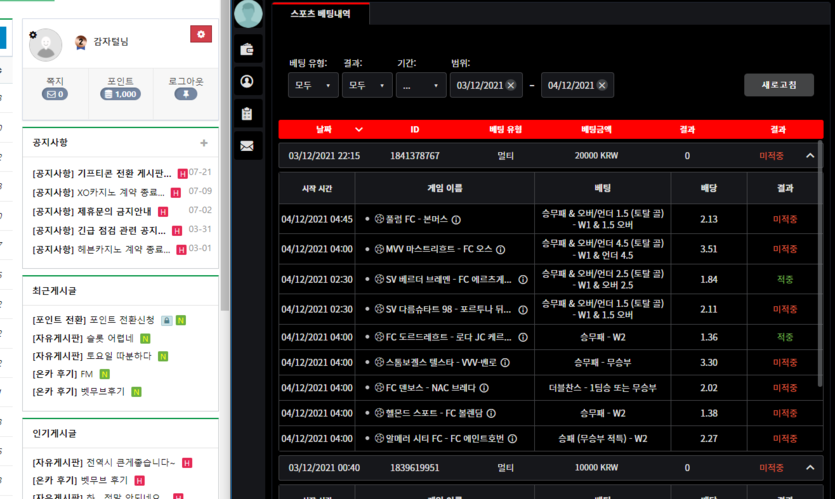This screenshot has height=499, width=835.
Task: Click bet ID 1841378767
Action: [x=415, y=156]
